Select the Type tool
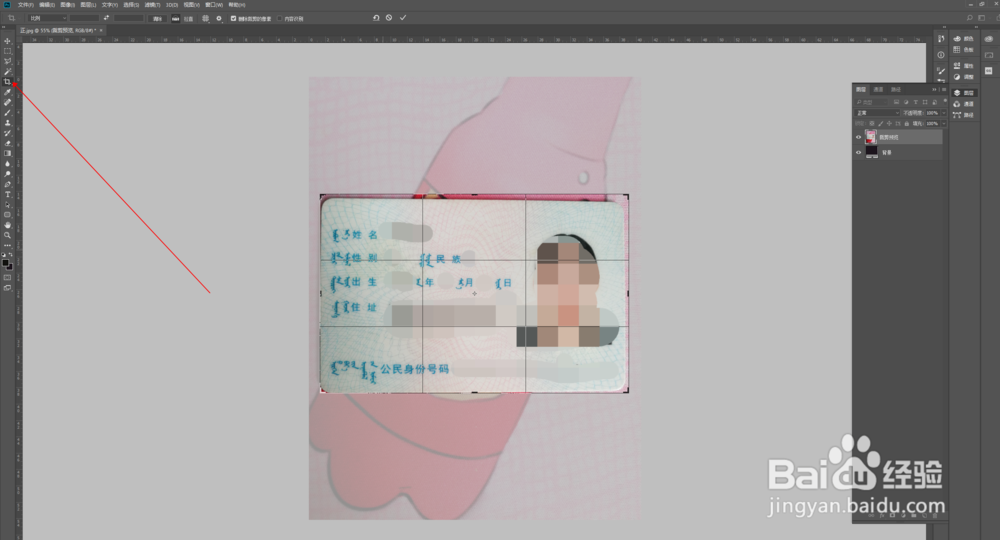1000x540 pixels. tap(8, 194)
